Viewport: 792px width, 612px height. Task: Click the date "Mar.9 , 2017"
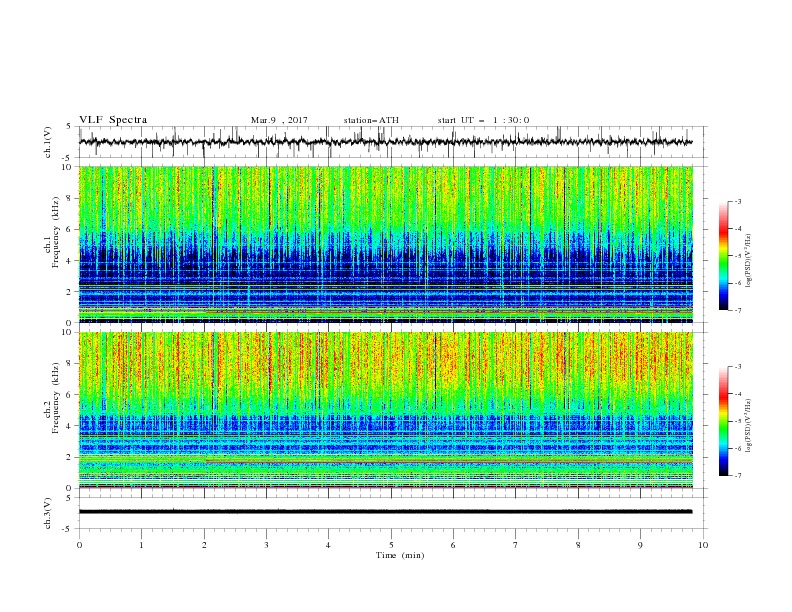point(279,120)
